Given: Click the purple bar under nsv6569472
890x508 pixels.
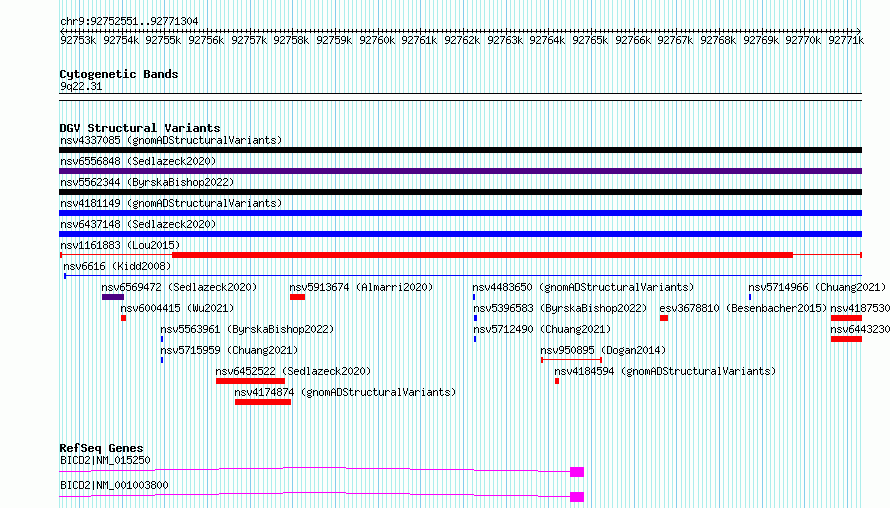Looking at the screenshot, I should click(113, 297).
